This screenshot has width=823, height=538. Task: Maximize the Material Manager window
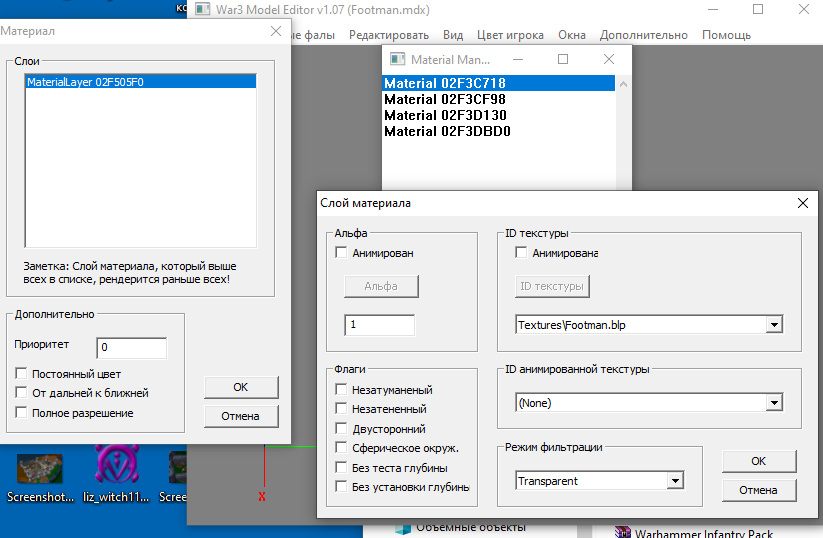563,59
